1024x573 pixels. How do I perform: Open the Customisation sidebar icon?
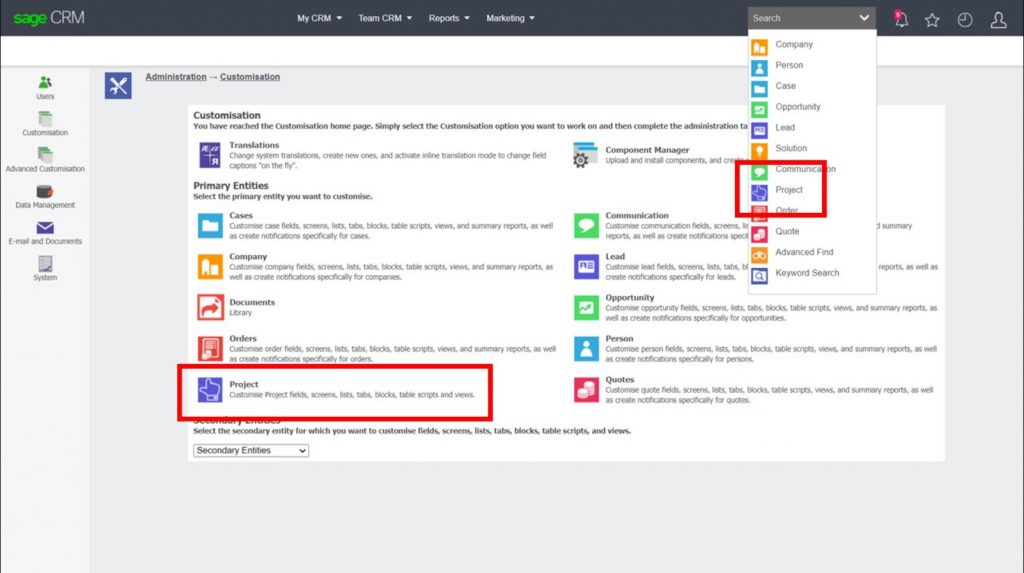coord(45,118)
